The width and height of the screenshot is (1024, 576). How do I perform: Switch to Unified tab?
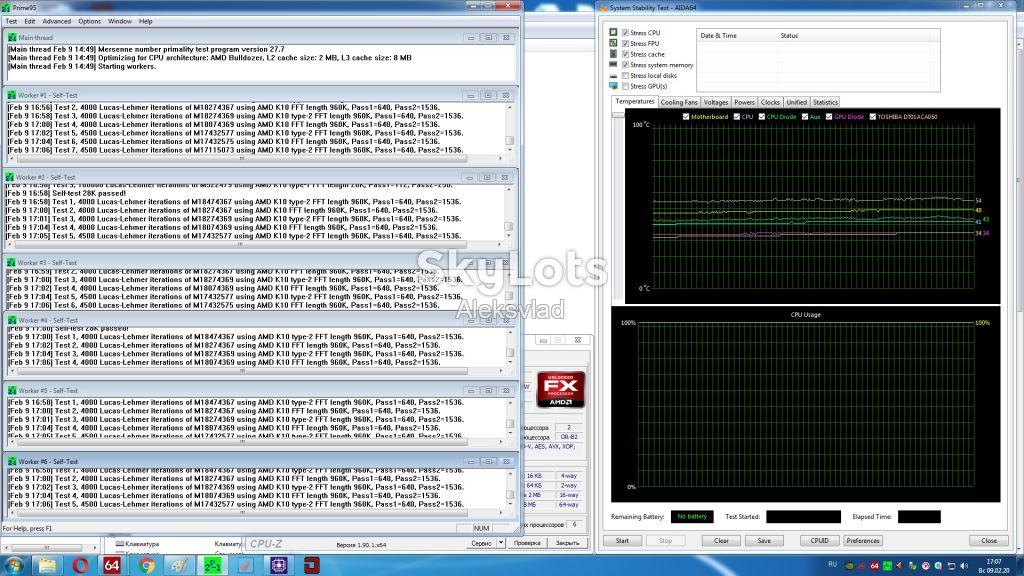point(796,103)
